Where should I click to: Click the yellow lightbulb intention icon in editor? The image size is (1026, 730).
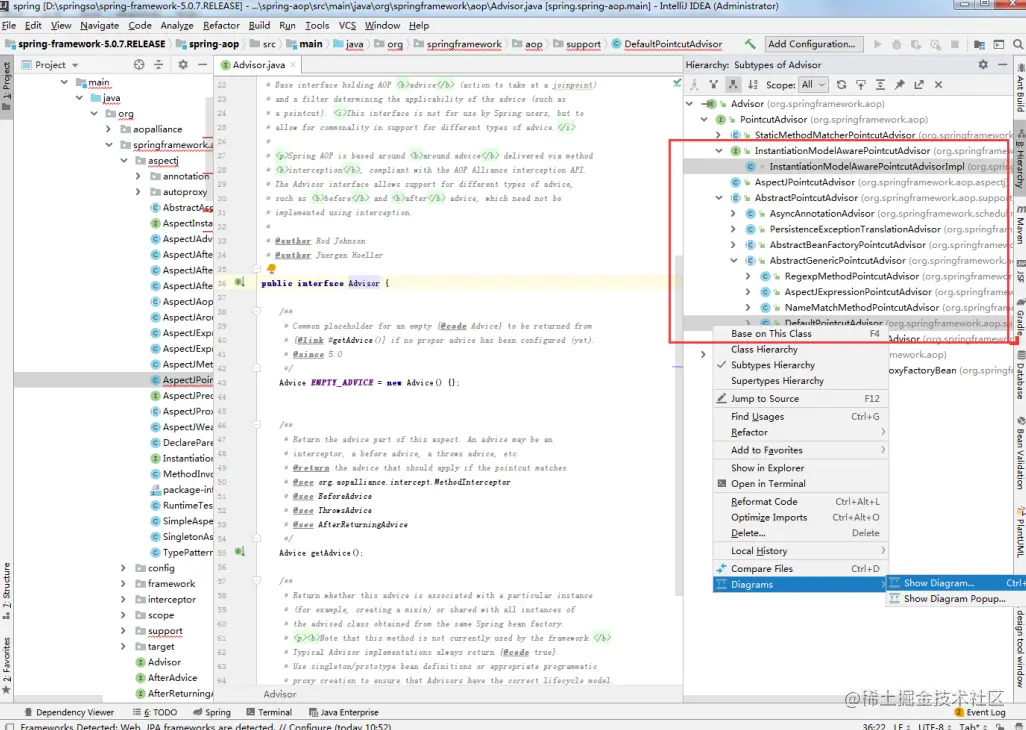pyautogui.click(x=271, y=269)
